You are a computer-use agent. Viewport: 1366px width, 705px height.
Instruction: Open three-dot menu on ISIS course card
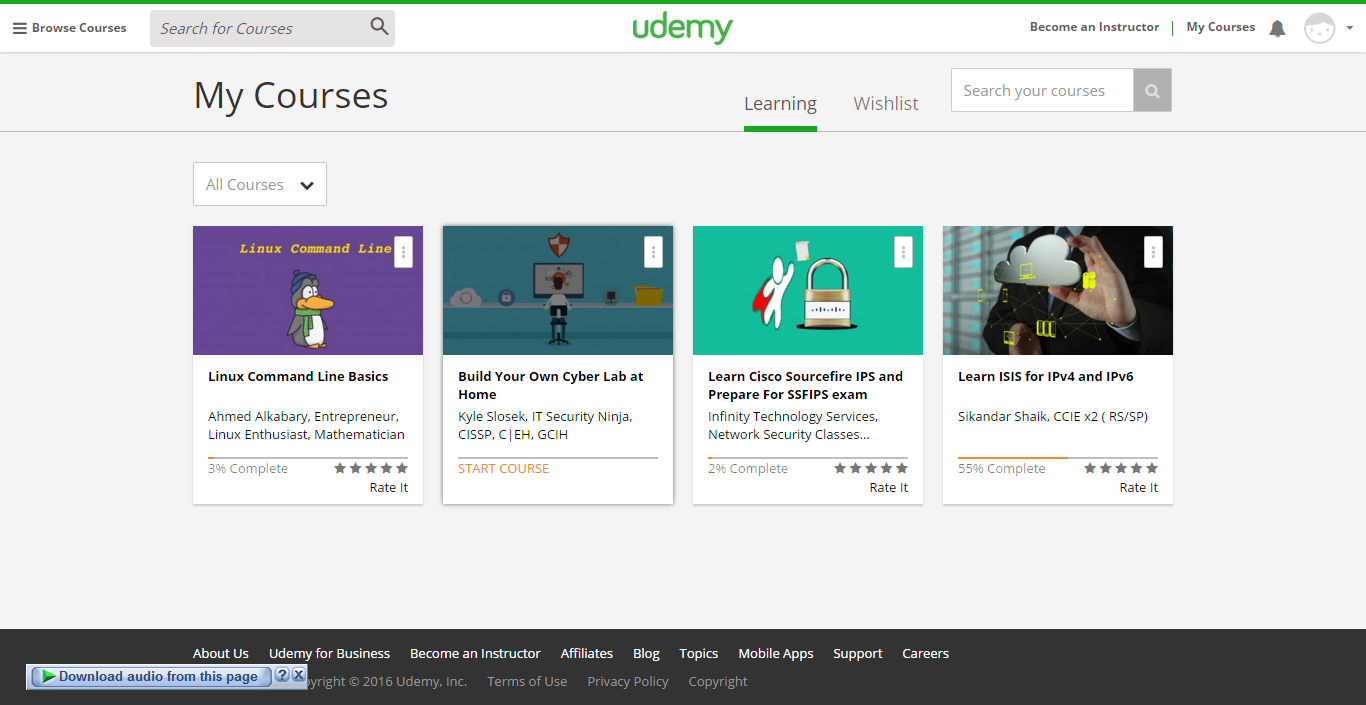[1153, 252]
